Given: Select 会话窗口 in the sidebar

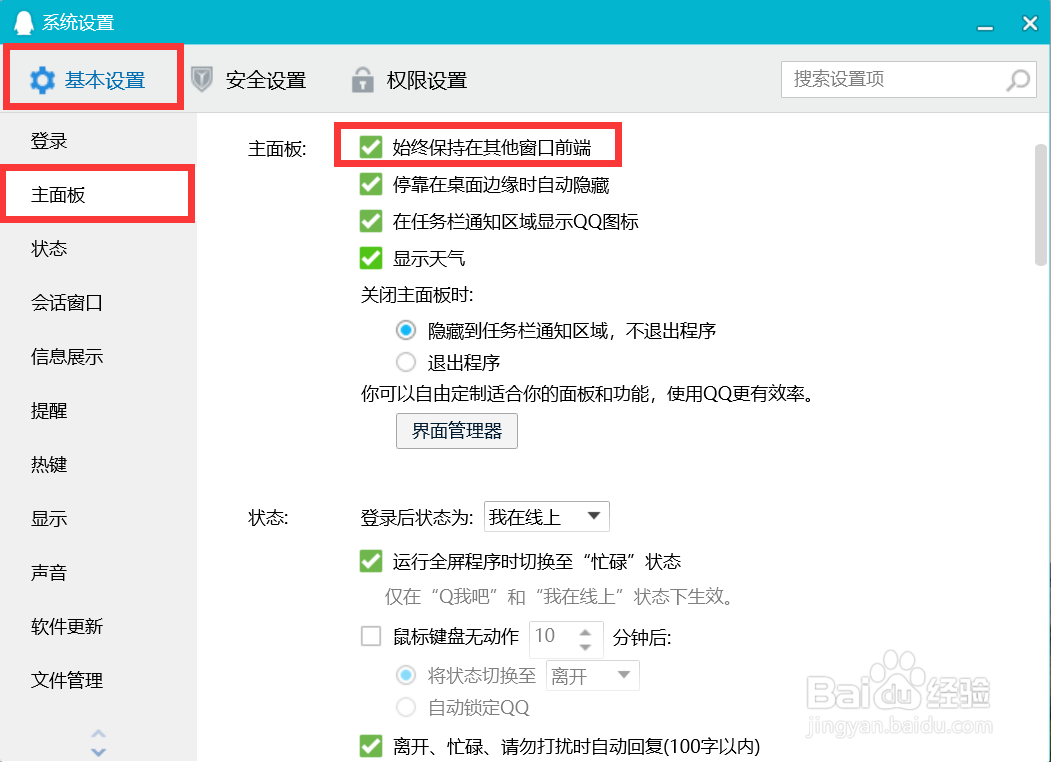Looking at the screenshot, I should (x=99, y=303).
